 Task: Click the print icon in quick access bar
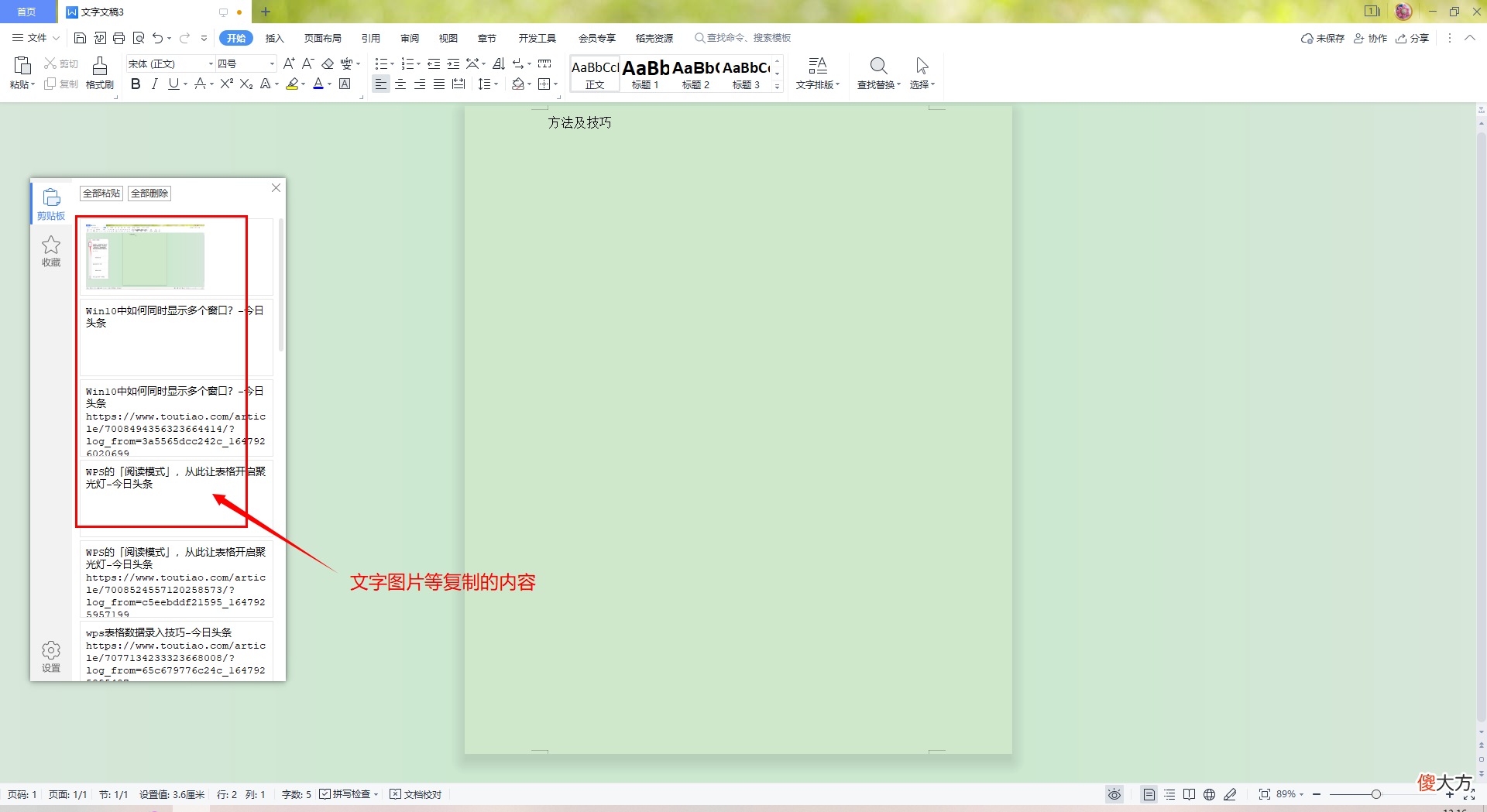point(118,38)
